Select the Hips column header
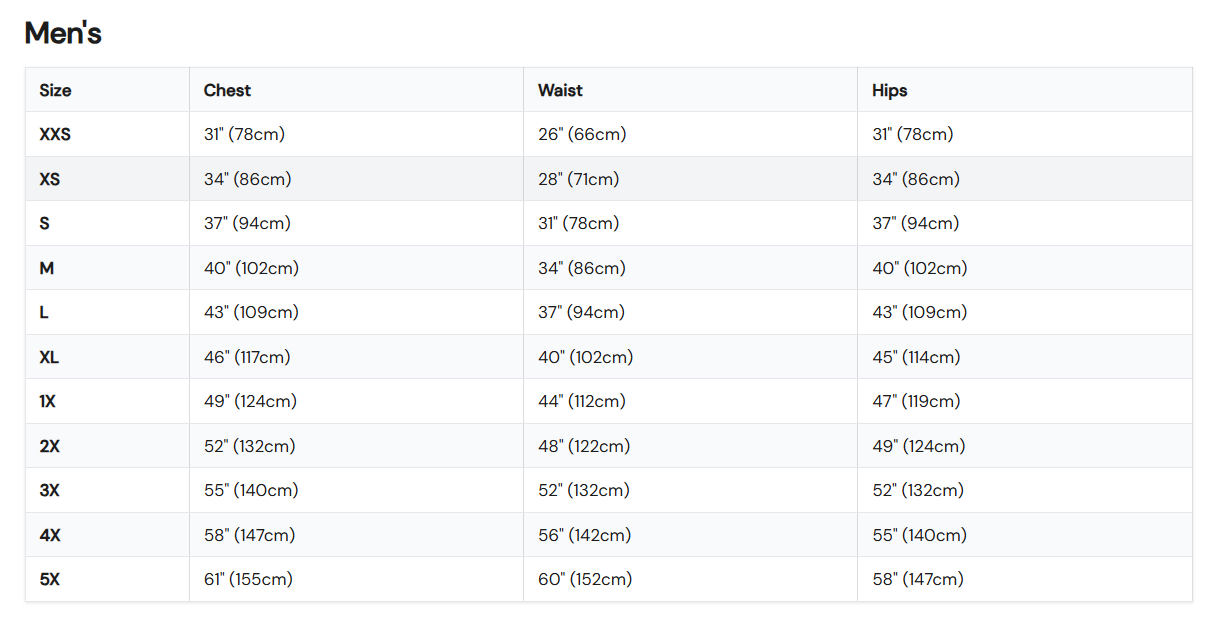This screenshot has height=628, width=1213. click(889, 90)
